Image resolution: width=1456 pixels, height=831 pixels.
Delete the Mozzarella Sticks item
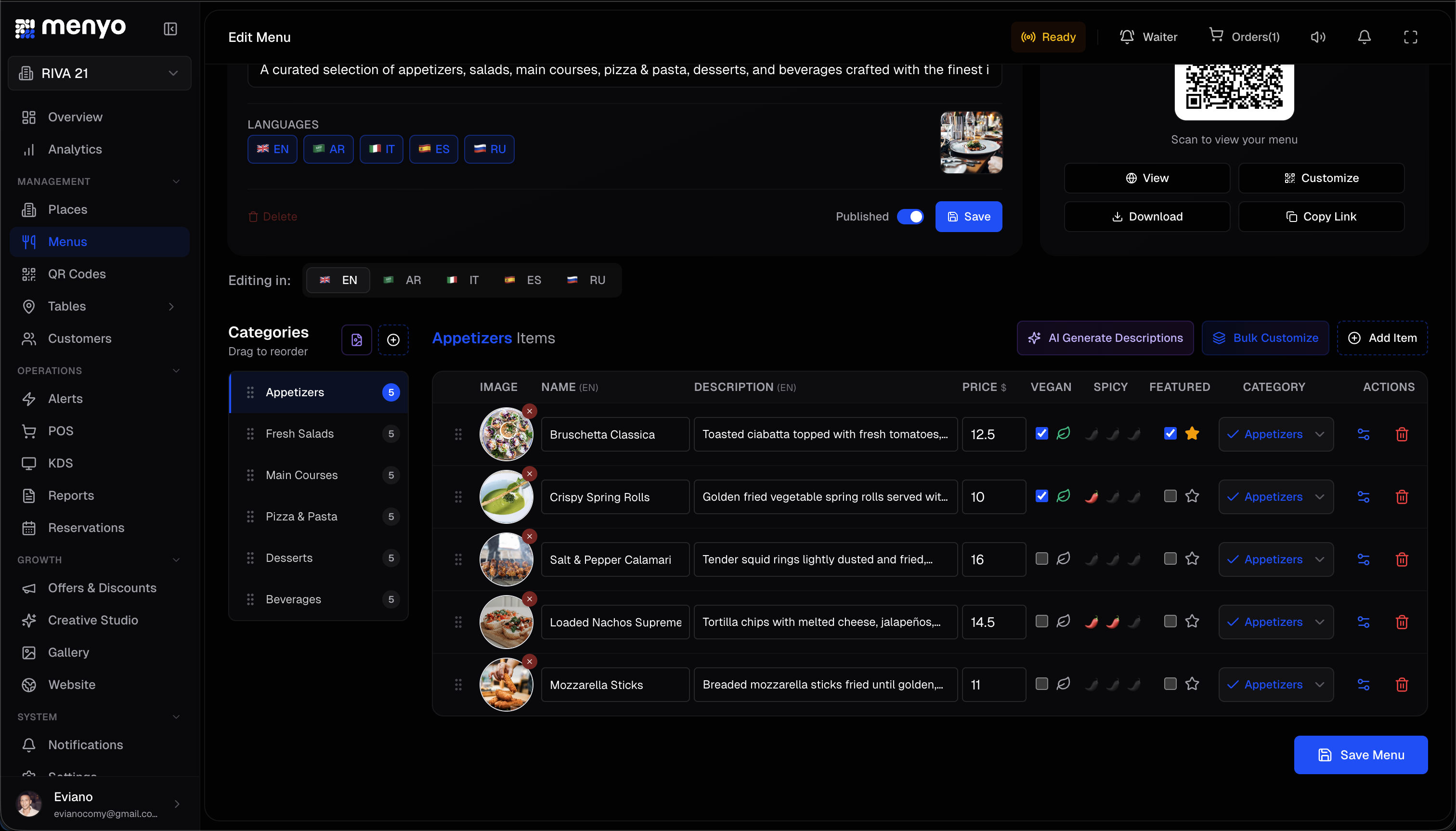coord(1401,684)
